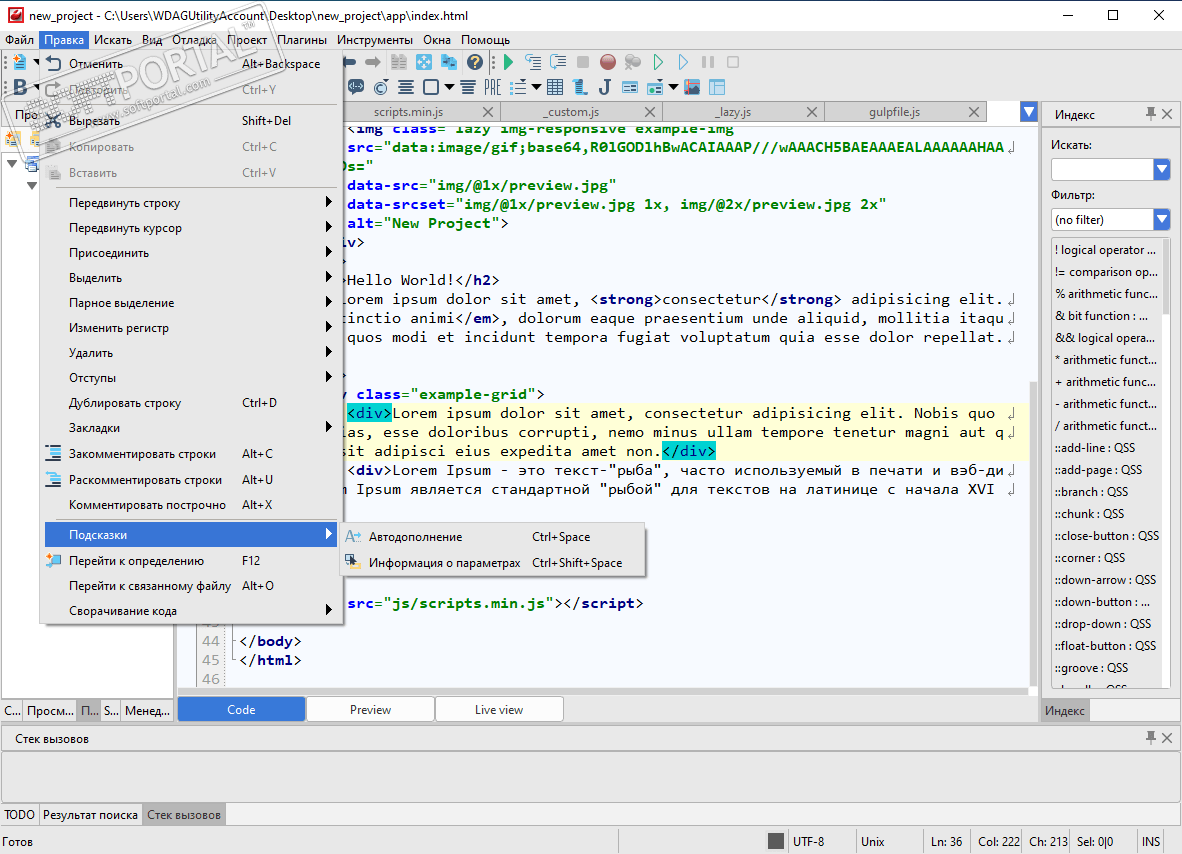
Task: Switch to the Live view button
Action: (x=498, y=709)
